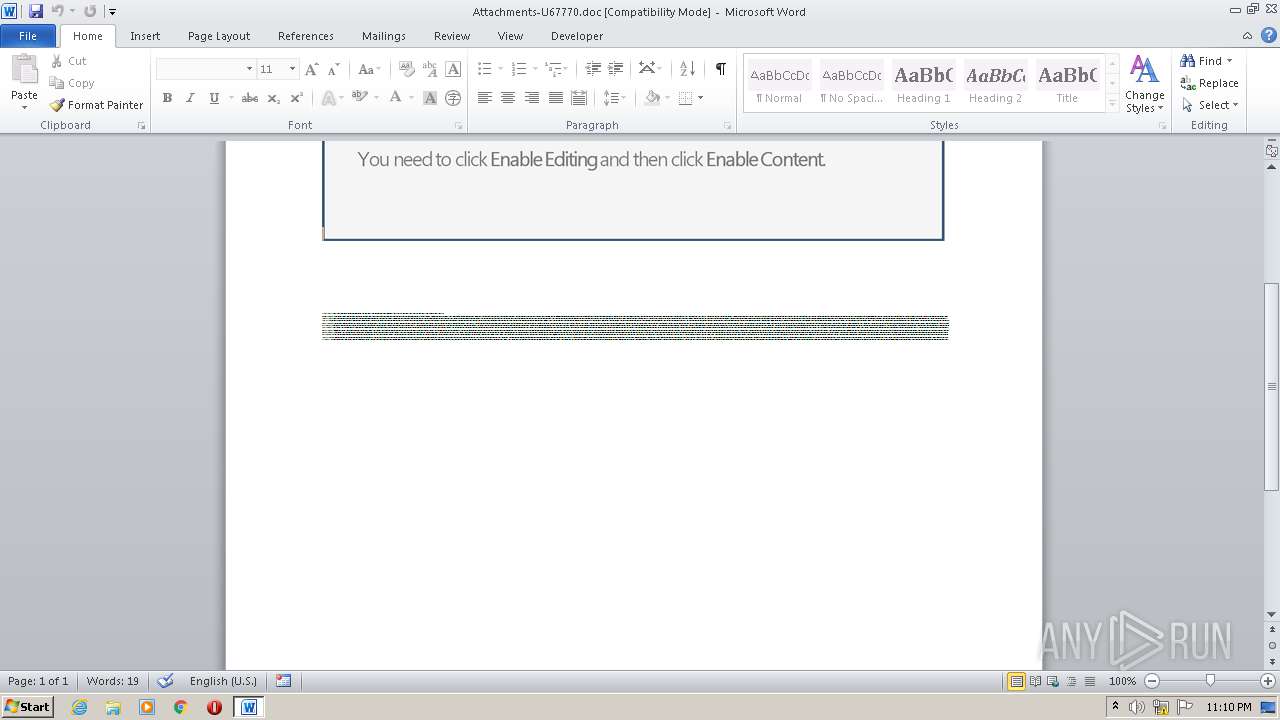Switch to the Mailings tab

(x=384, y=36)
